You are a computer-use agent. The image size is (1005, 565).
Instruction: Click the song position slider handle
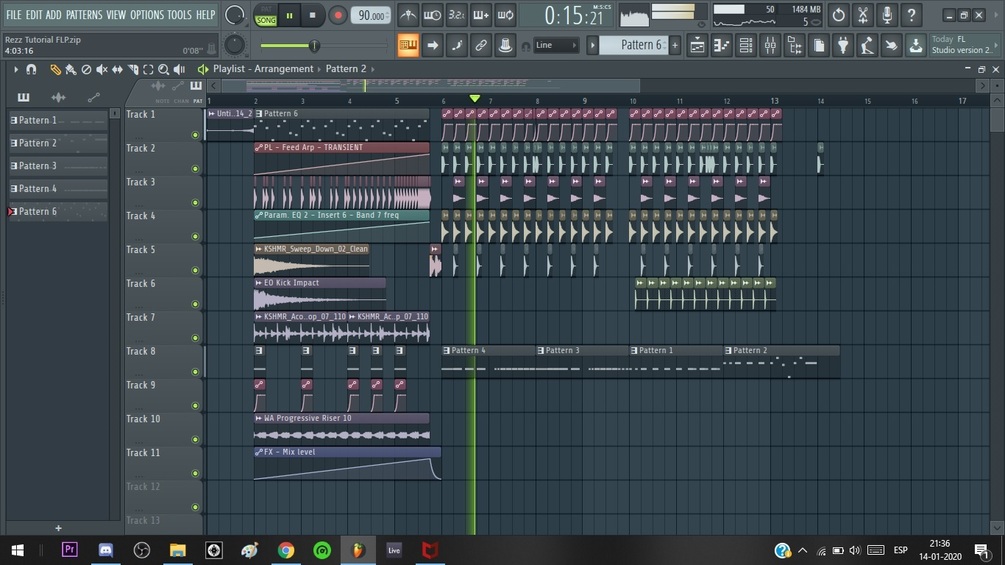tap(314, 45)
